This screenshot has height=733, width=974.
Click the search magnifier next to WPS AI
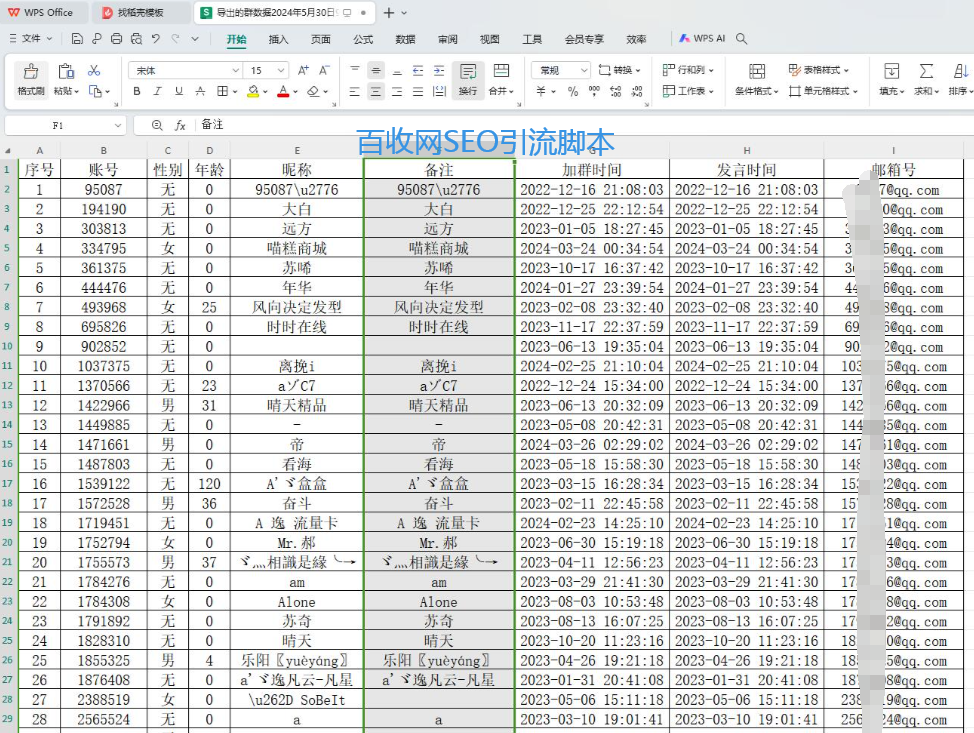[x=741, y=39]
